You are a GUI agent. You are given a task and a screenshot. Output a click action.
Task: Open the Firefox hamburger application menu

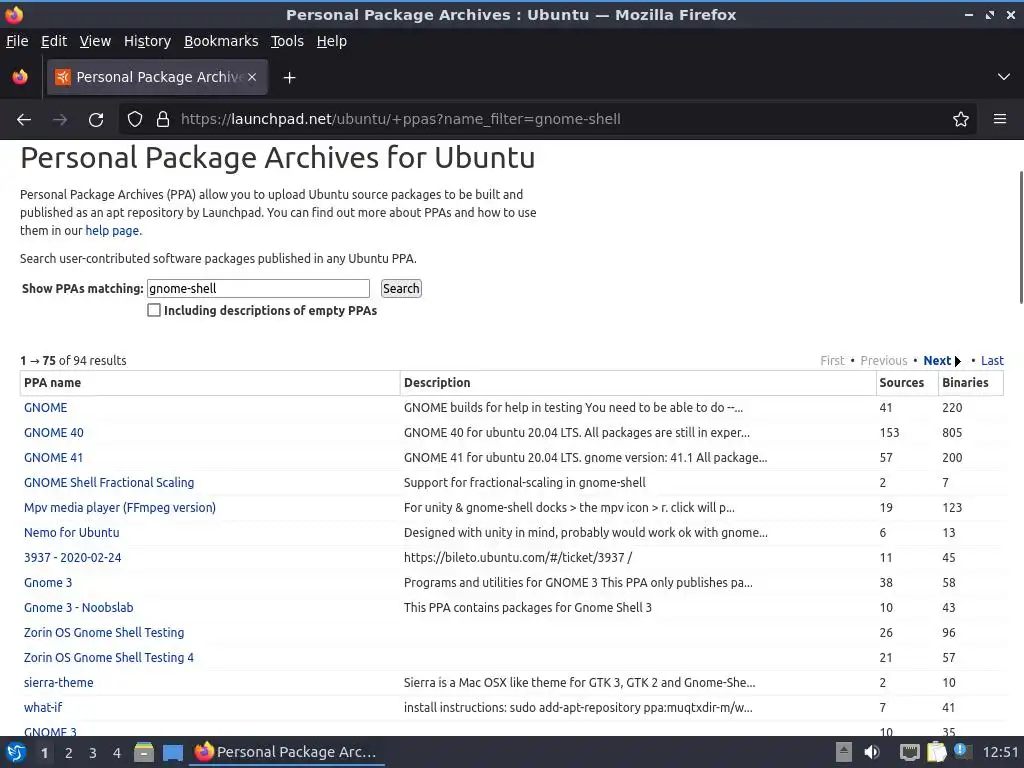(x=999, y=119)
